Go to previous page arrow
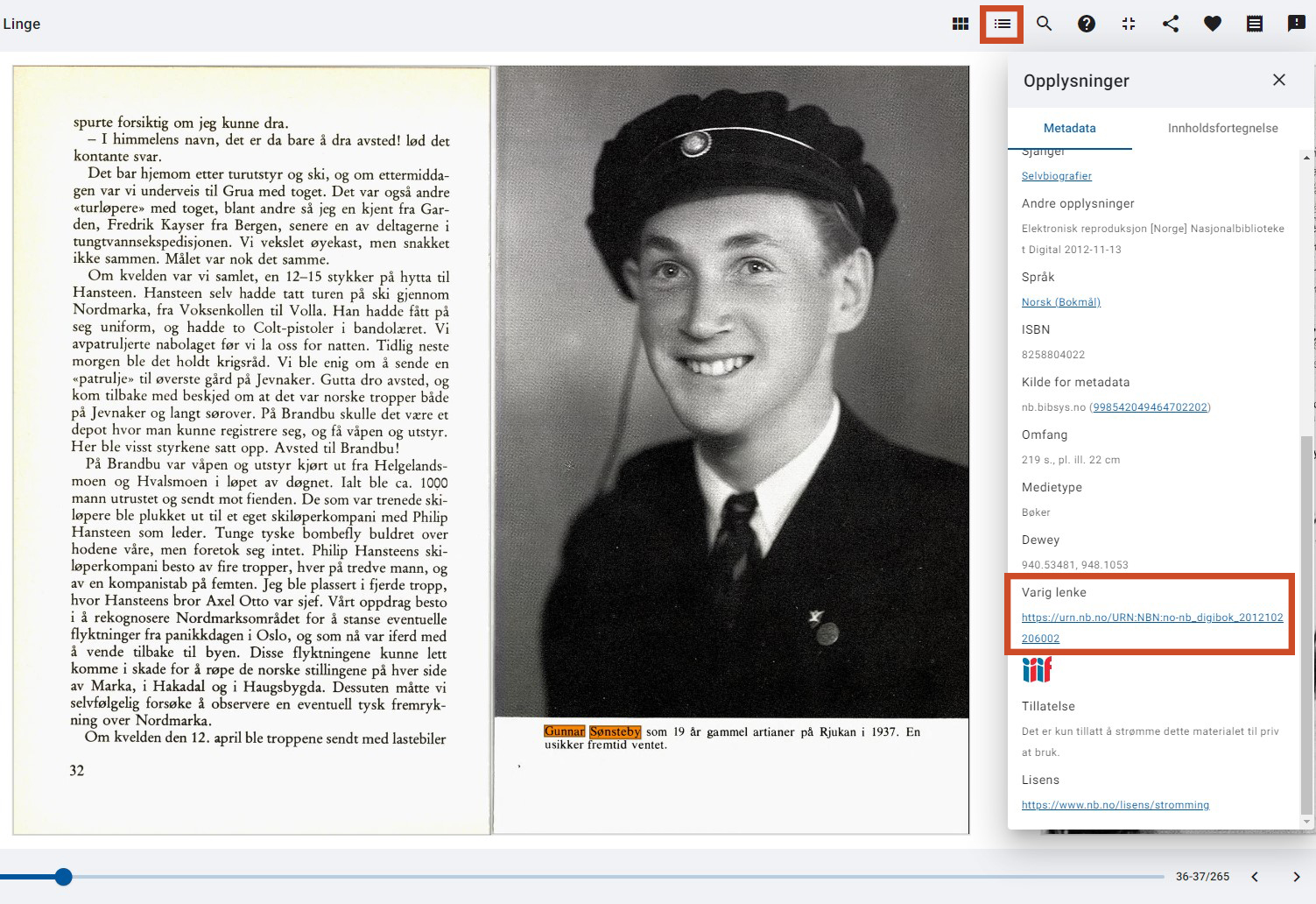This screenshot has height=904, width=1316. tap(1255, 877)
